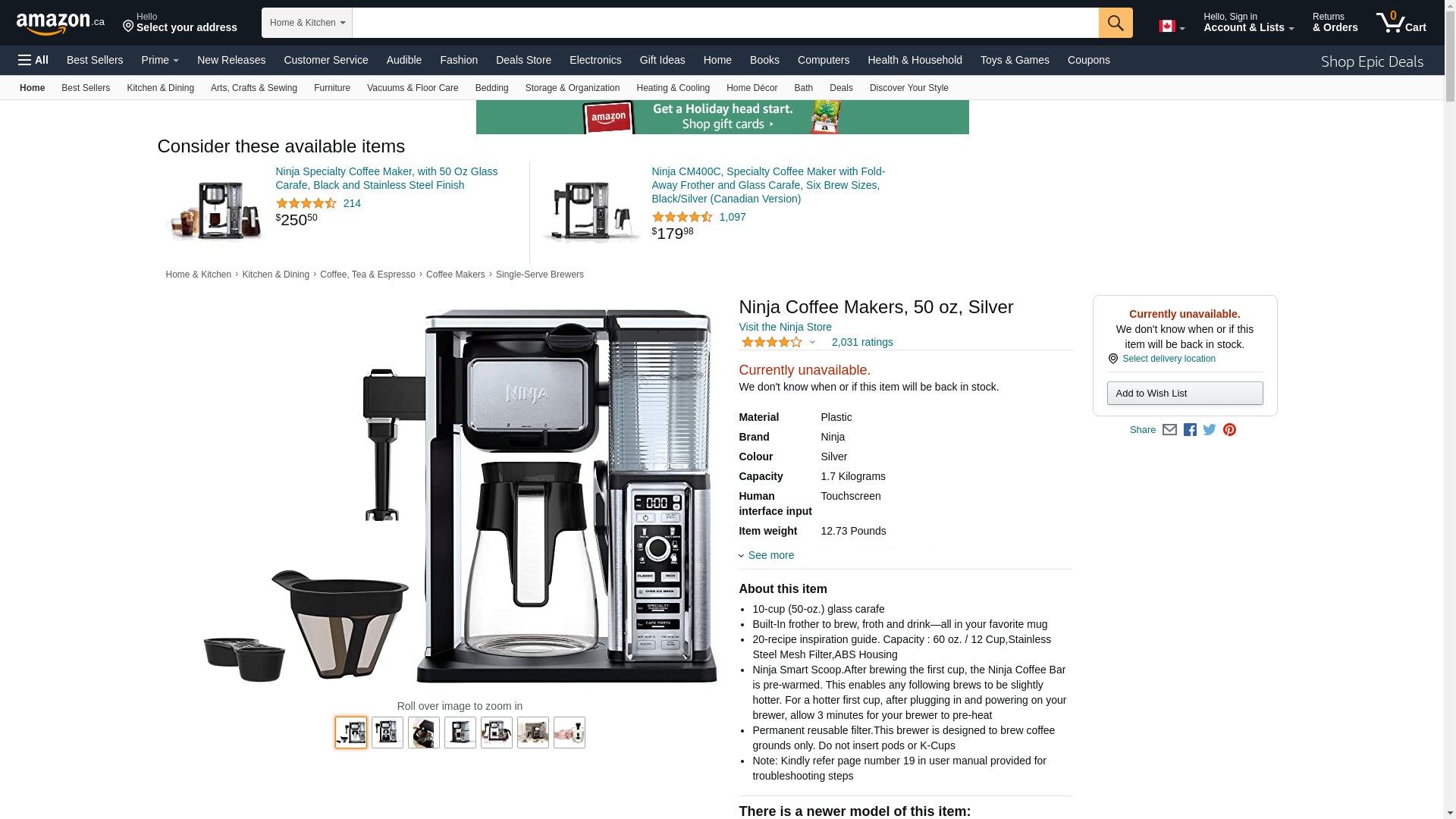
Task: Select Vacuums & Floor Care subnav tab
Action: 413,88
